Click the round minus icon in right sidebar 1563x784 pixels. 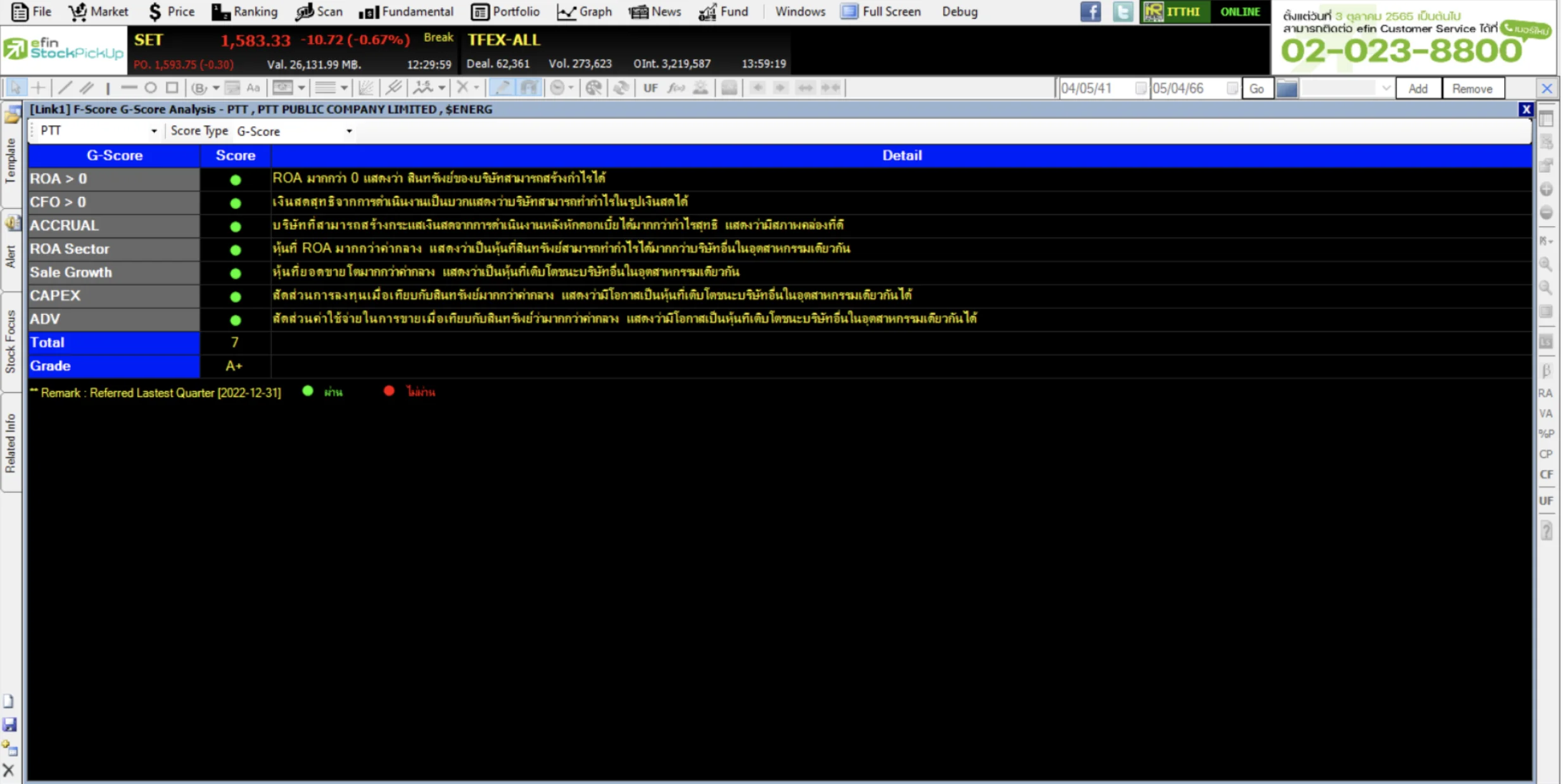click(x=1546, y=213)
